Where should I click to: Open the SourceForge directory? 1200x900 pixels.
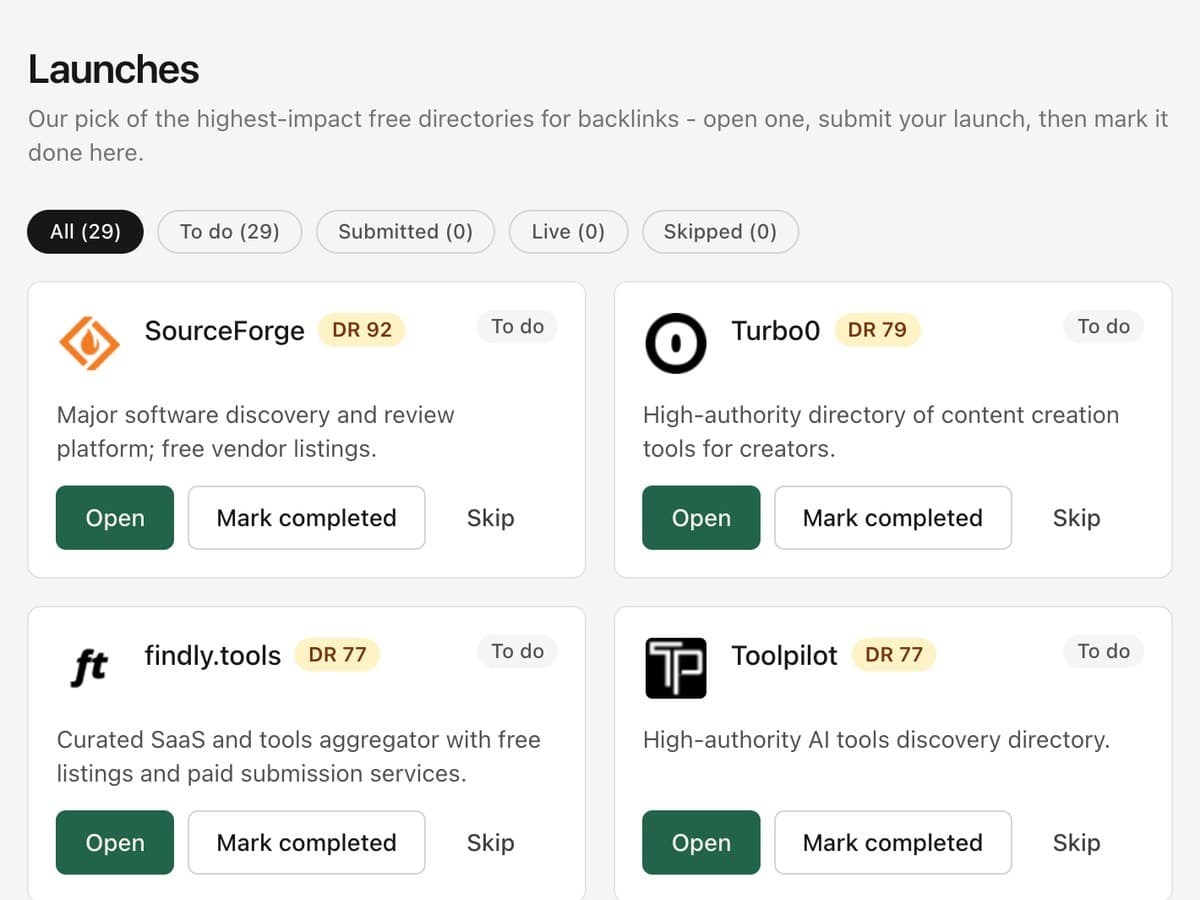[x=115, y=518]
